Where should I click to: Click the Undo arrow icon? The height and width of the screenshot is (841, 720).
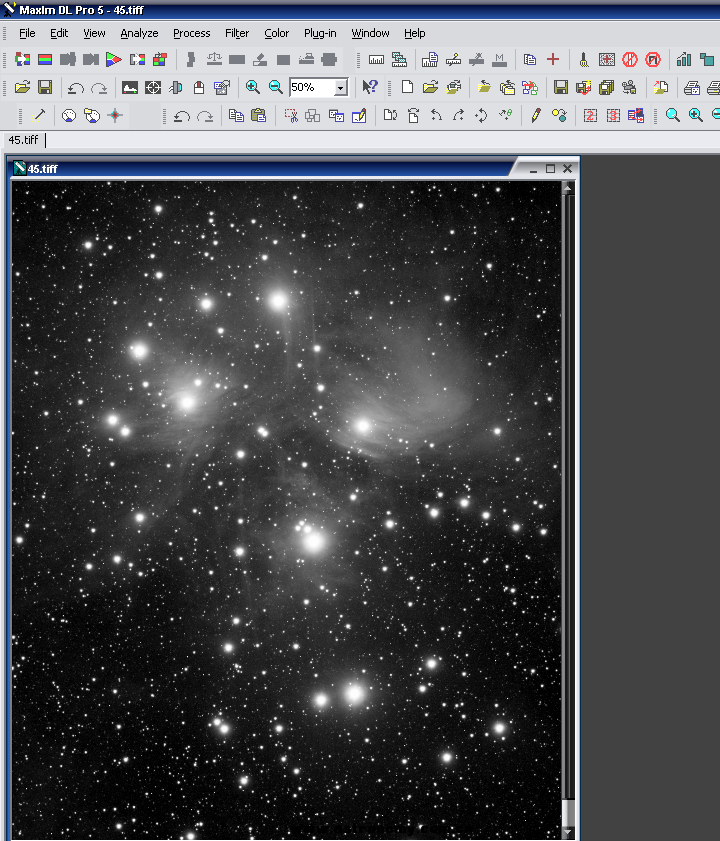point(75,88)
